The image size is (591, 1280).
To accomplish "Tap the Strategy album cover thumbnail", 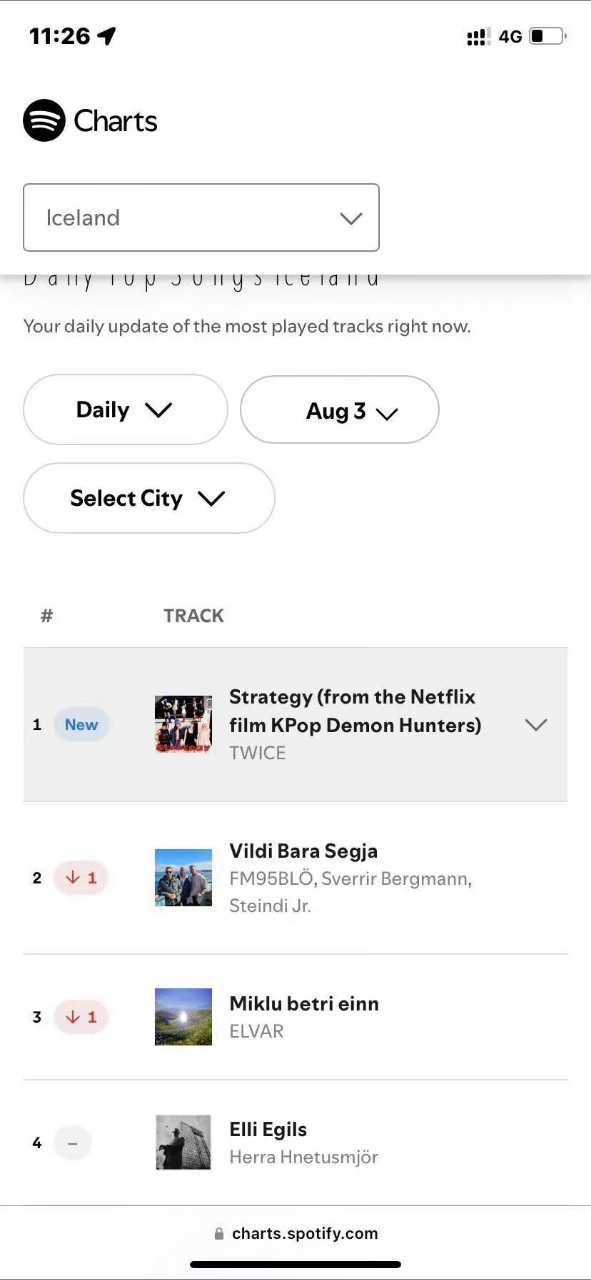I will (183, 724).
